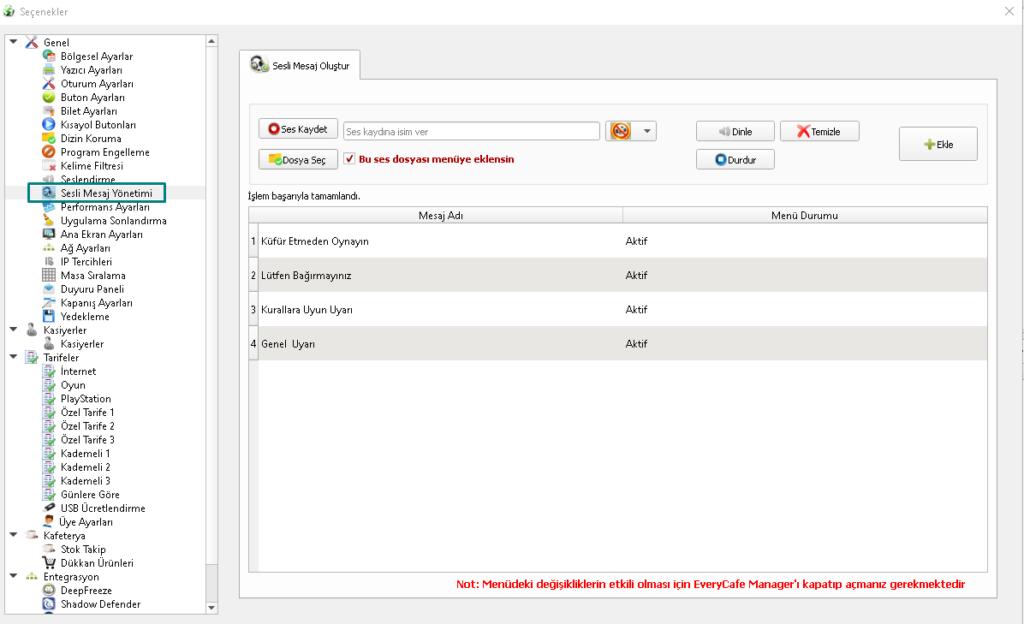Click the Yazıcı Ayarları printer icon
This screenshot has width=1024, height=624.
pos(49,70)
